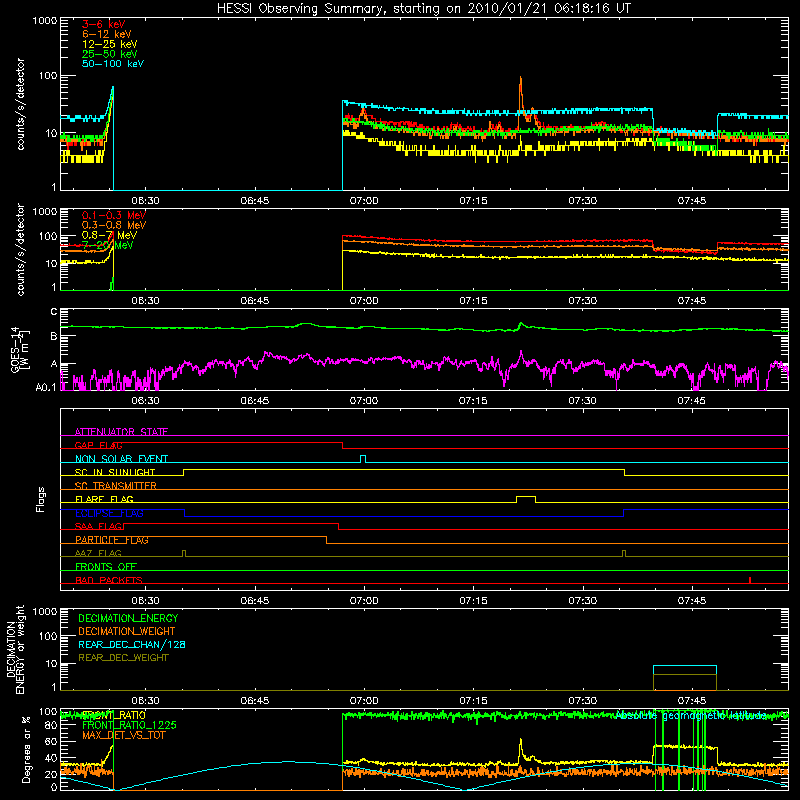This screenshot has width=800, height=800.
Task: Click the 06:30 tick label under the Flags panel
Action: tap(145, 601)
